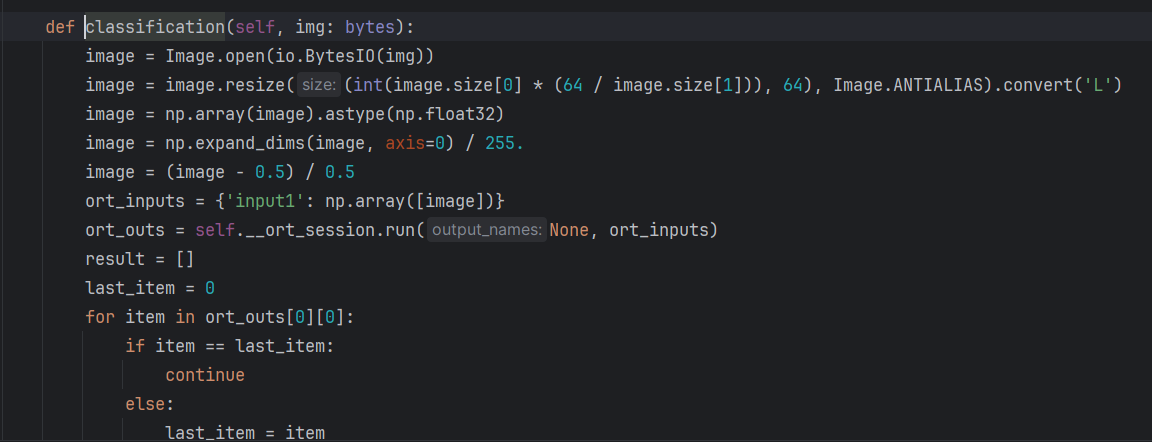This screenshot has width=1152, height=442.
Task: Click the 'def' keyword
Action: (x=60, y=28)
